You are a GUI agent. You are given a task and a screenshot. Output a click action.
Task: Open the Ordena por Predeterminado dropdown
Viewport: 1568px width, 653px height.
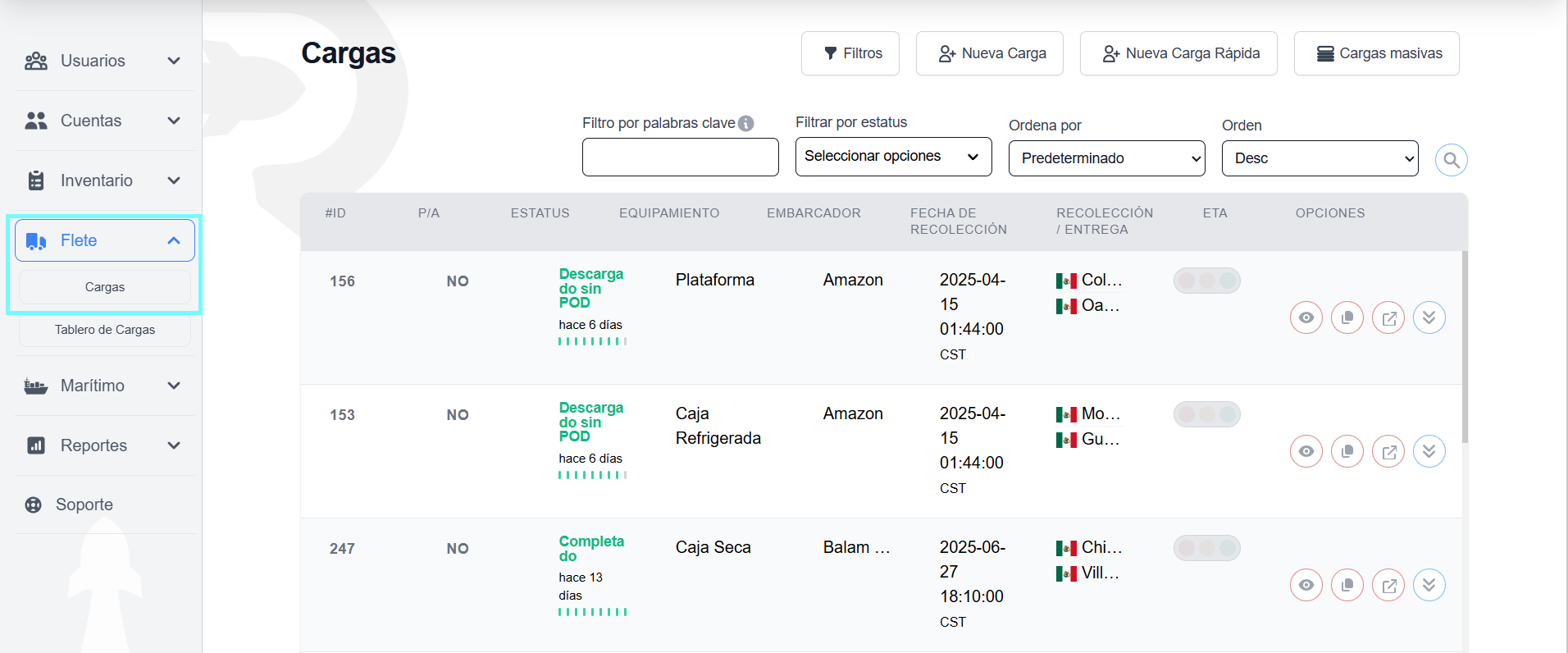click(1106, 158)
